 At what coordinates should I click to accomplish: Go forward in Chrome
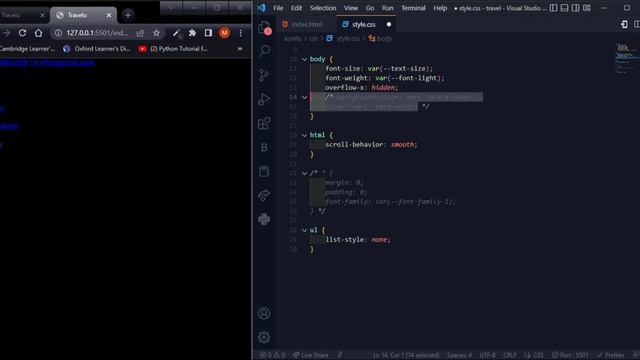point(6,33)
